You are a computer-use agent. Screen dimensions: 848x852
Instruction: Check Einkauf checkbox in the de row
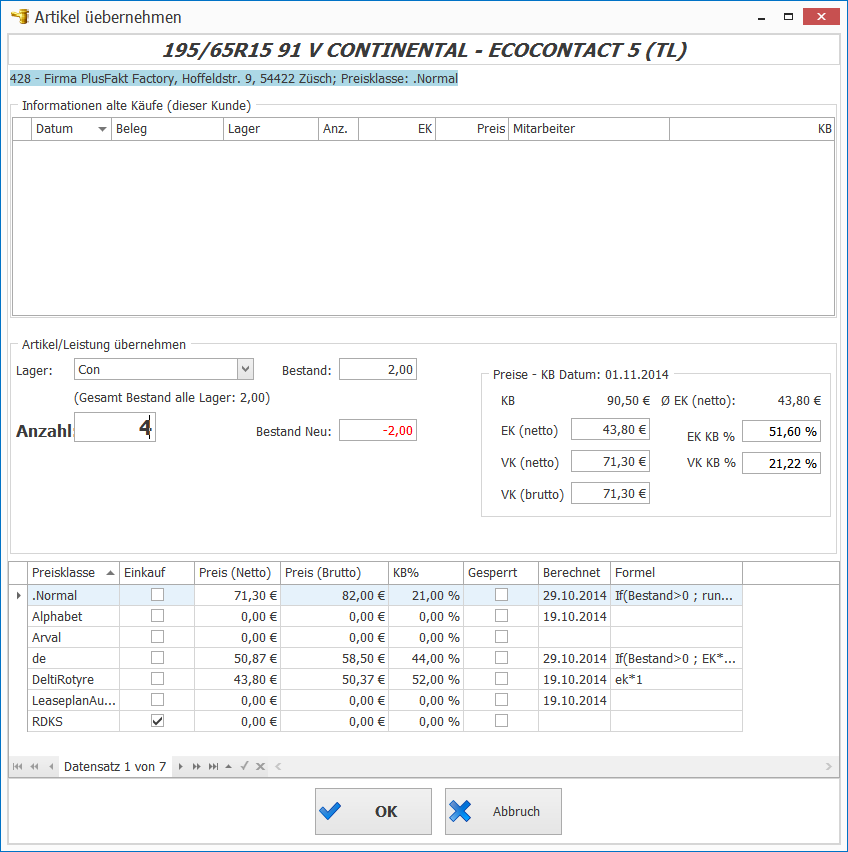[157, 658]
